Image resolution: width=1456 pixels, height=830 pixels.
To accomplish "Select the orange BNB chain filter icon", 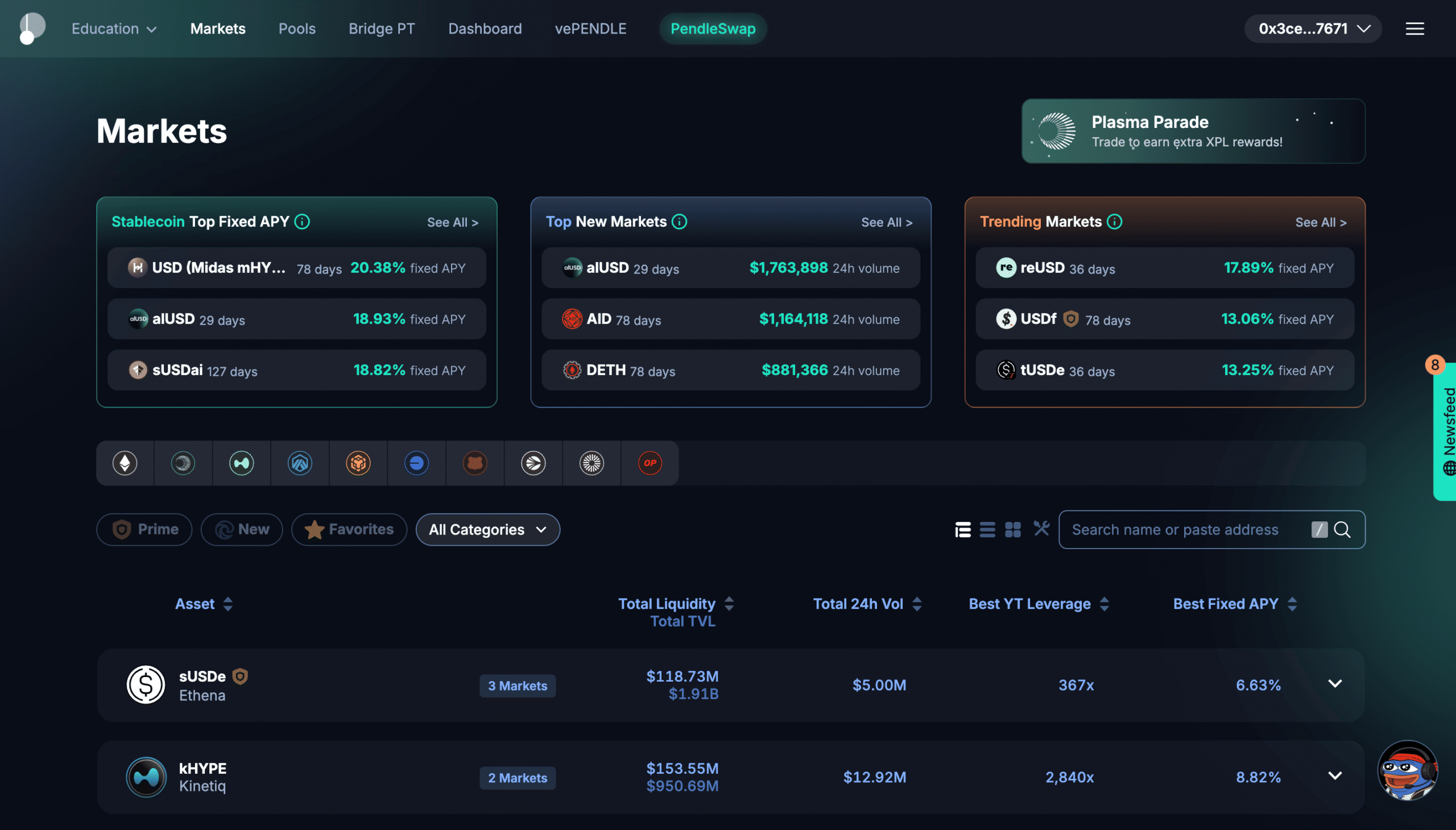I will 358,463.
